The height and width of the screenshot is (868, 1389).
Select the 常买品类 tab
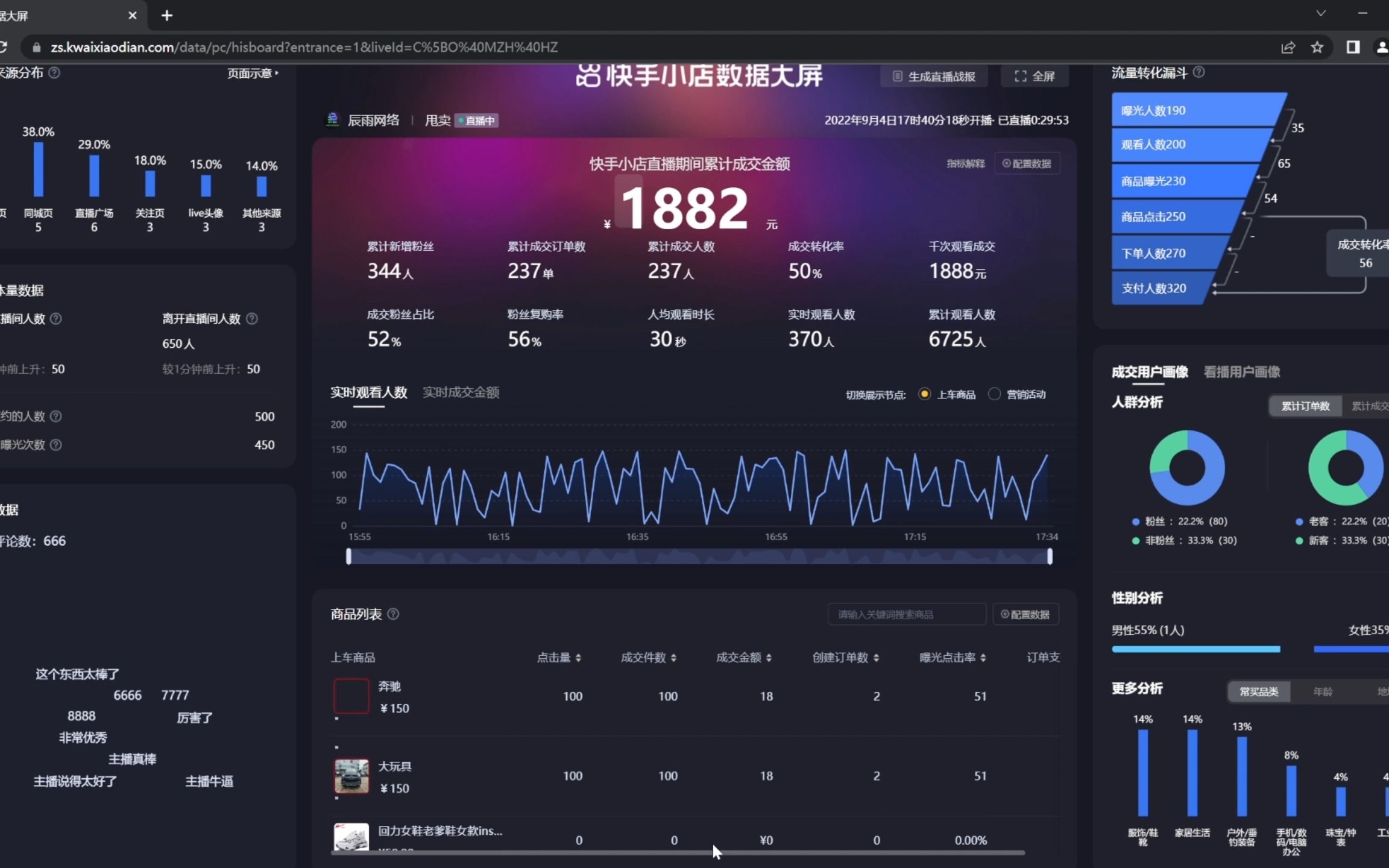point(1259,692)
